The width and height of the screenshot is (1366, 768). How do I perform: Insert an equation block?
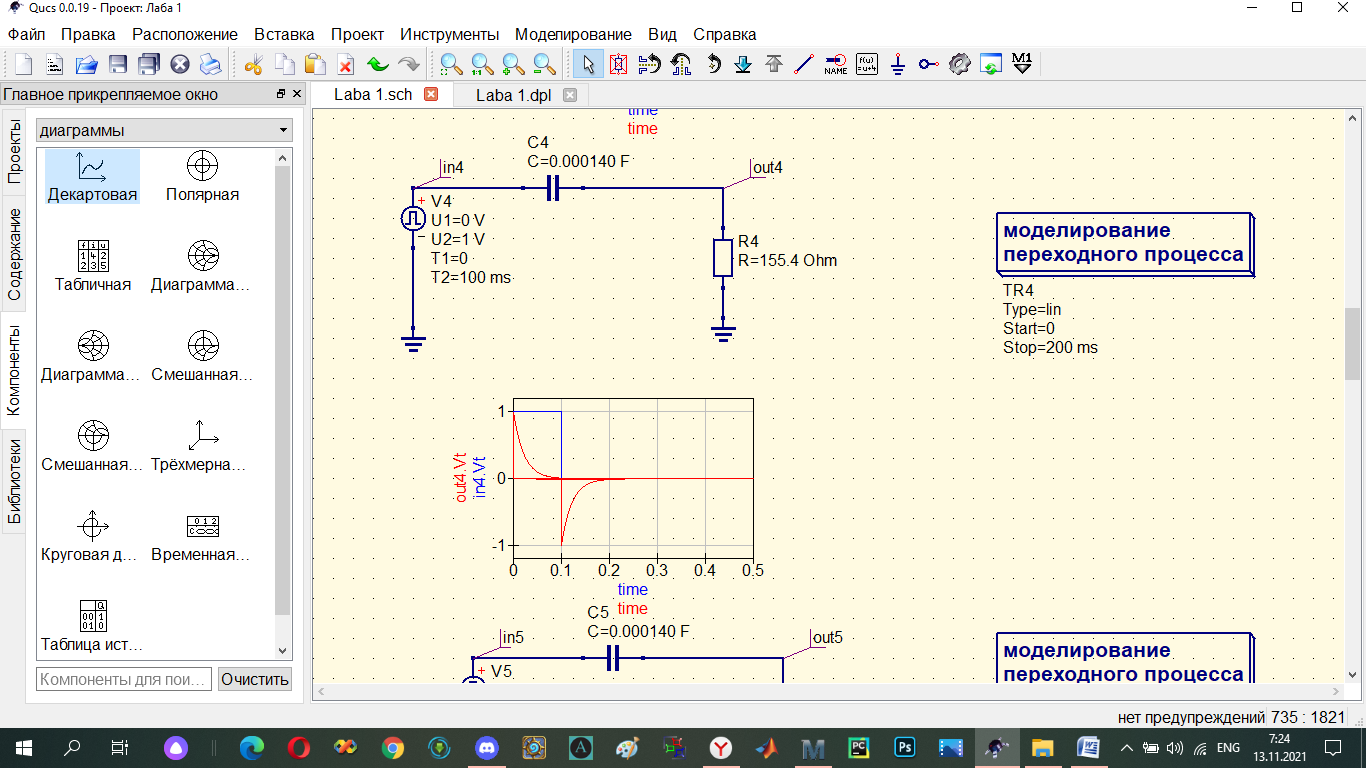click(x=866, y=65)
